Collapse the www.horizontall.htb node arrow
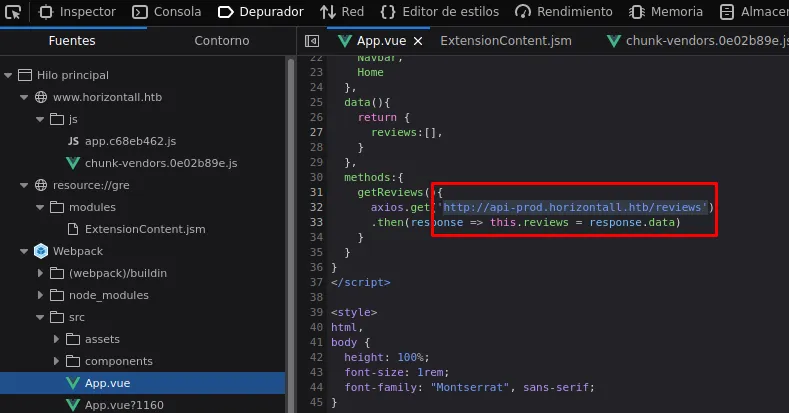The height and width of the screenshot is (413, 789). (24, 97)
